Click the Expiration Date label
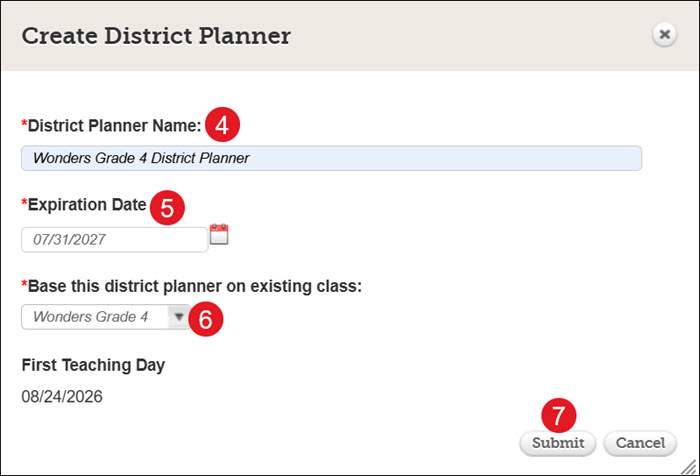700x476 pixels. pyautogui.click(x=84, y=205)
